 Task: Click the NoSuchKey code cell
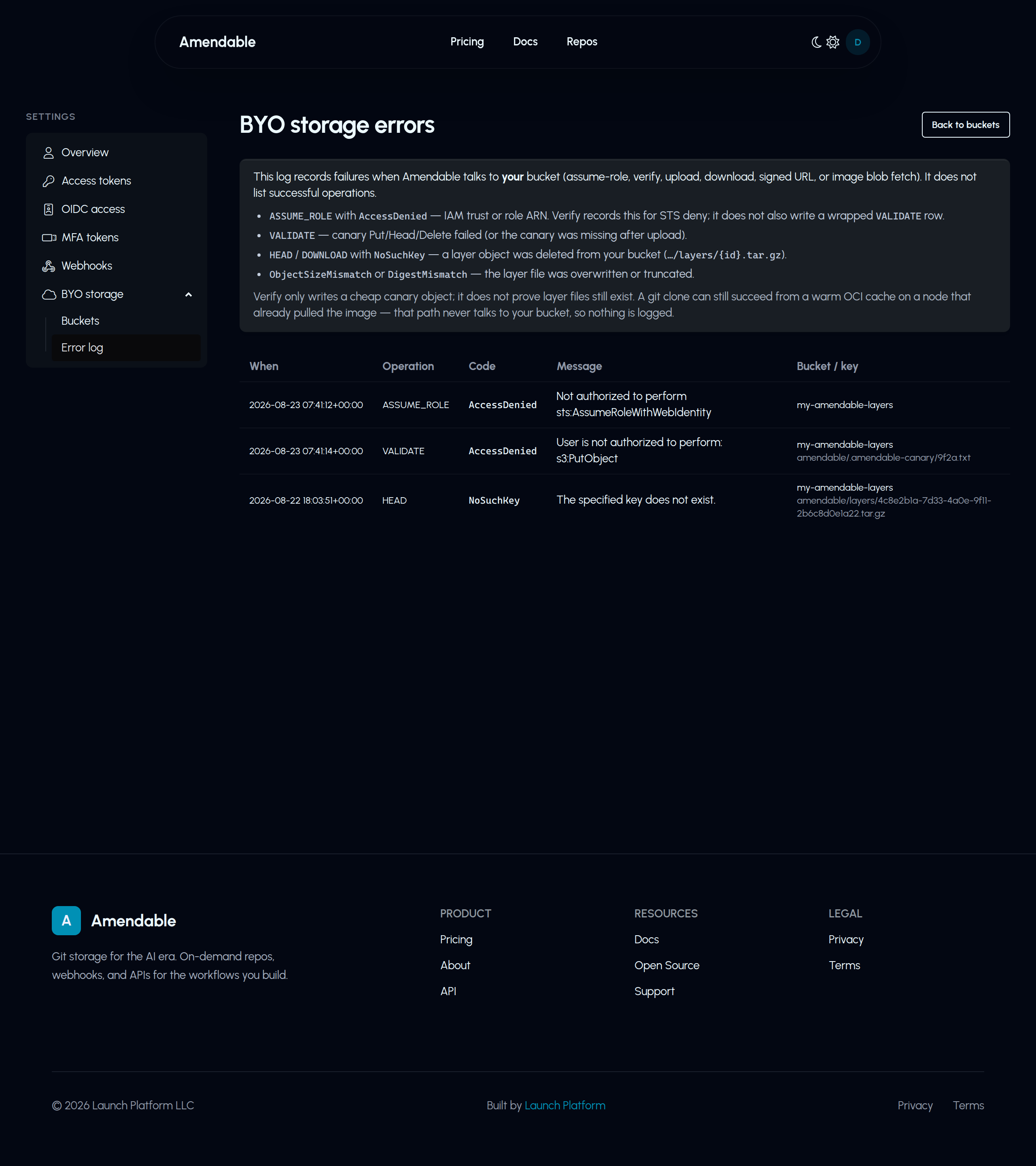pyautogui.click(x=494, y=500)
